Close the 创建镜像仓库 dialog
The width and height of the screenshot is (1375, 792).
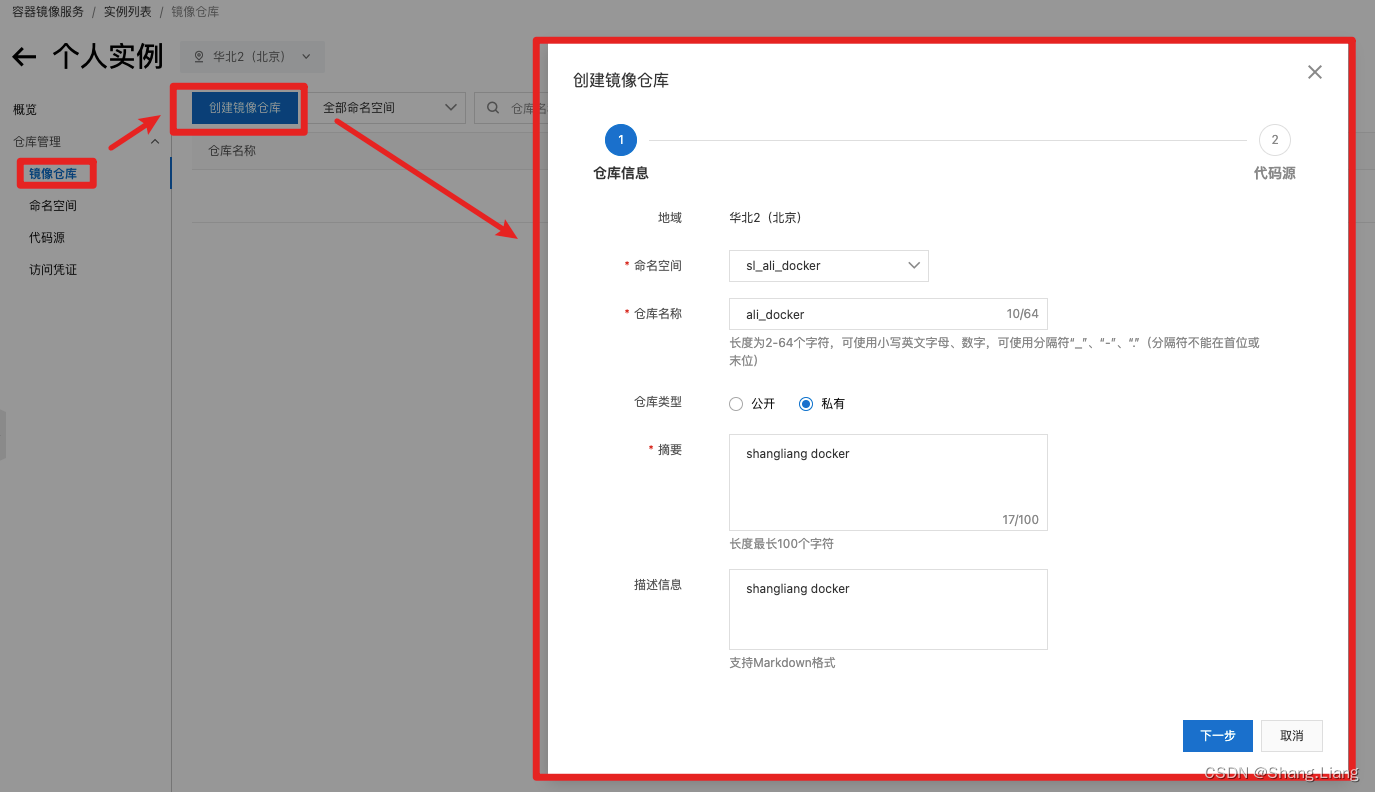point(1314,72)
